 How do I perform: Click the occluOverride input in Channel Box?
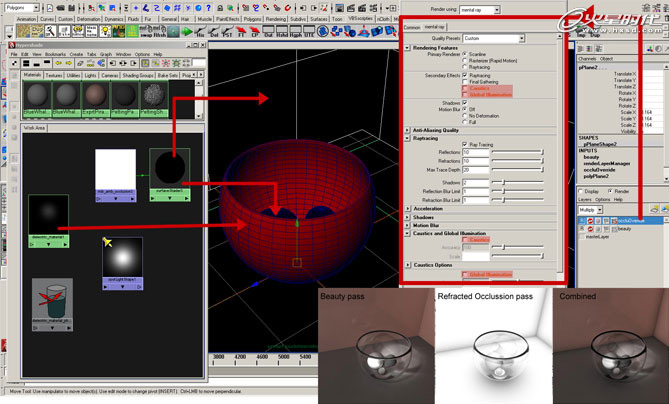(x=599, y=170)
